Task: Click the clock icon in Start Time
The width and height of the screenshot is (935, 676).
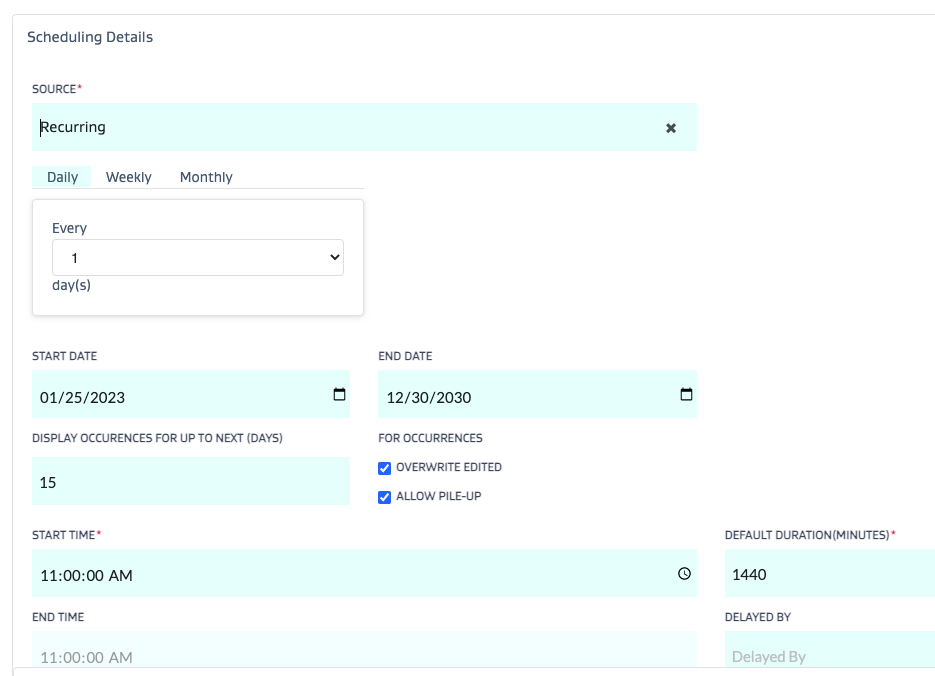Action: 684,574
